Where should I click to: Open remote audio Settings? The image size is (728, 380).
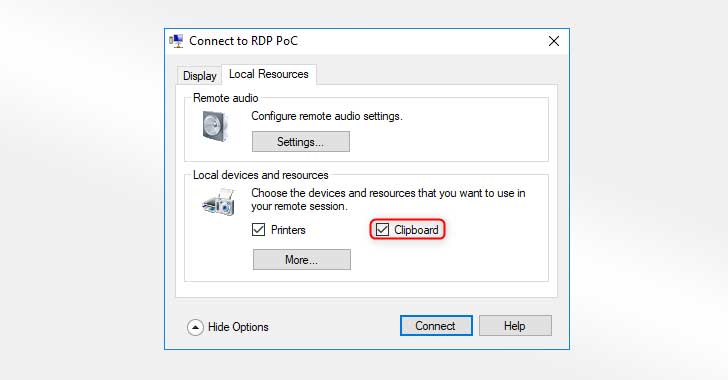tap(301, 142)
